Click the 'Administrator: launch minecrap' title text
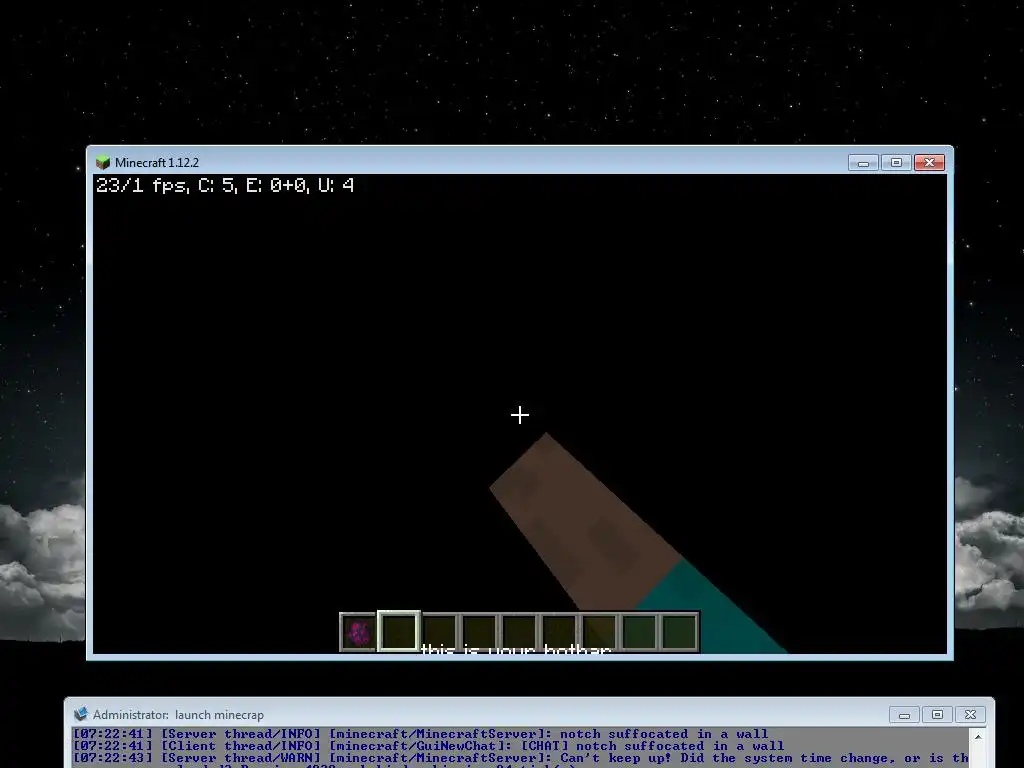This screenshot has width=1024, height=768. pyautogui.click(x=178, y=714)
